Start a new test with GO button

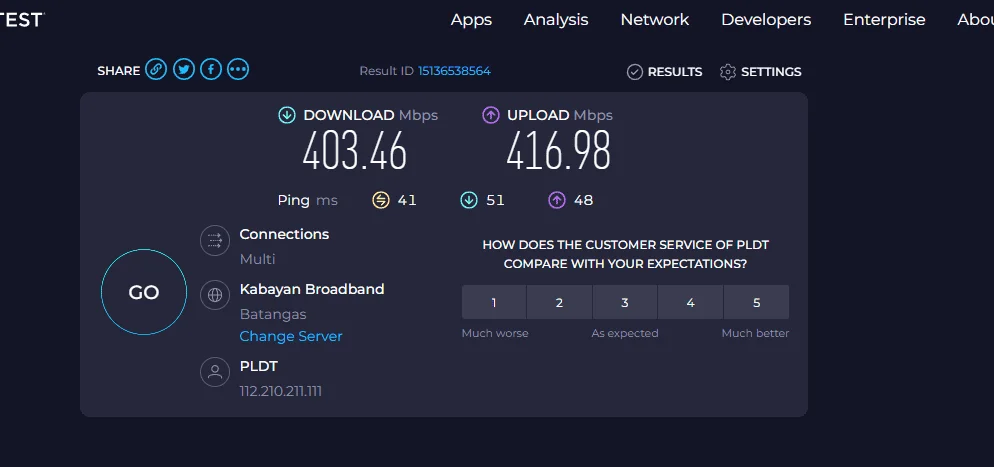144,292
